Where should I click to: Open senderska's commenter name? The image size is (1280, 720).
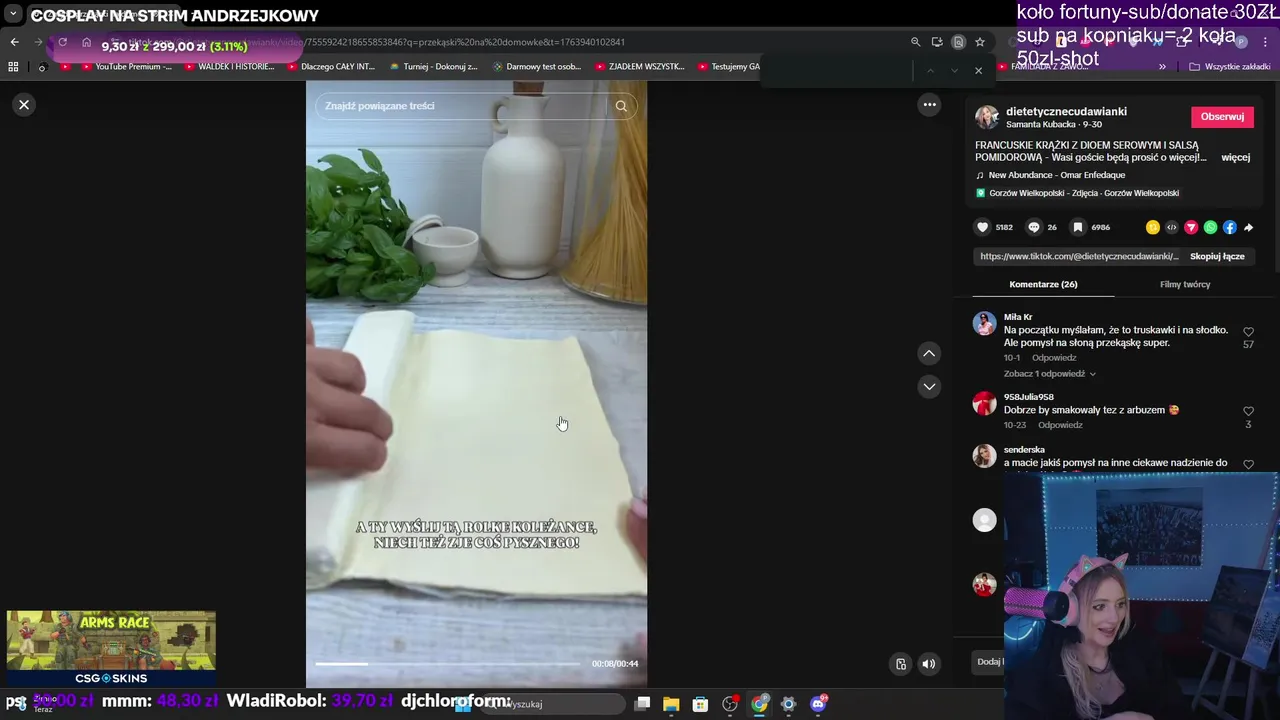pos(1024,450)
